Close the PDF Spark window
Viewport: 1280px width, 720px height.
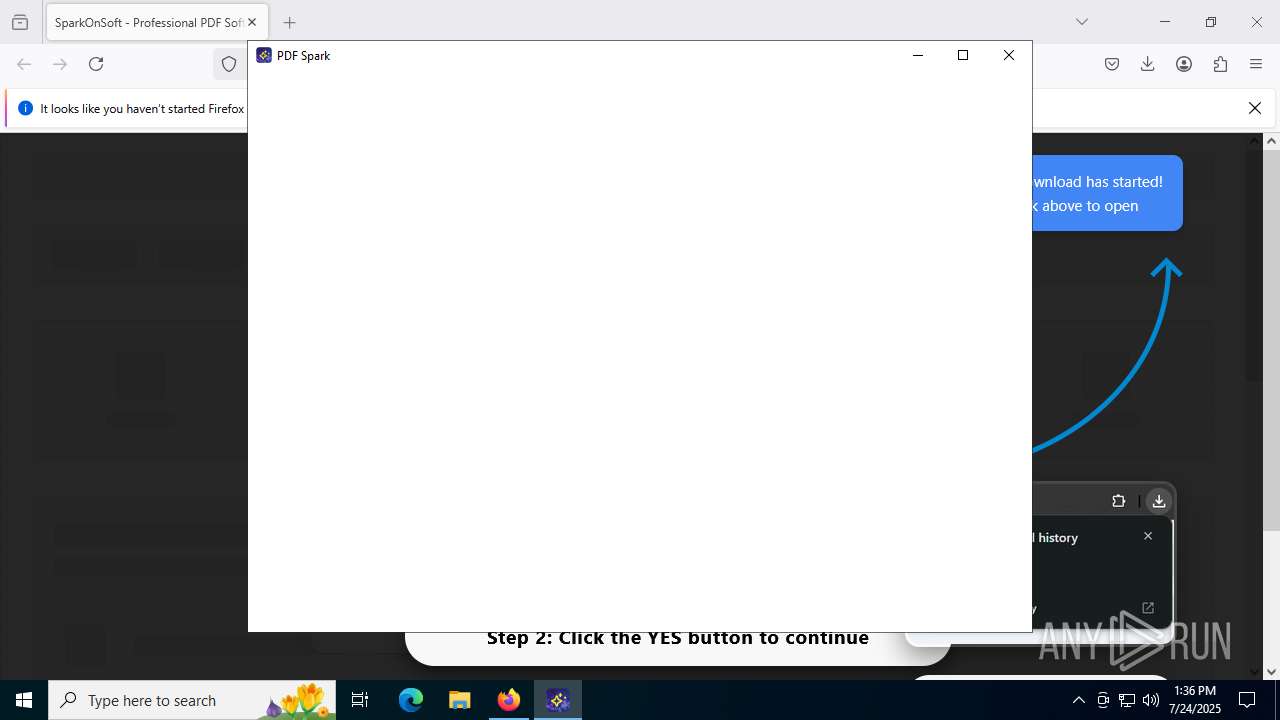tap(1009, 56)
